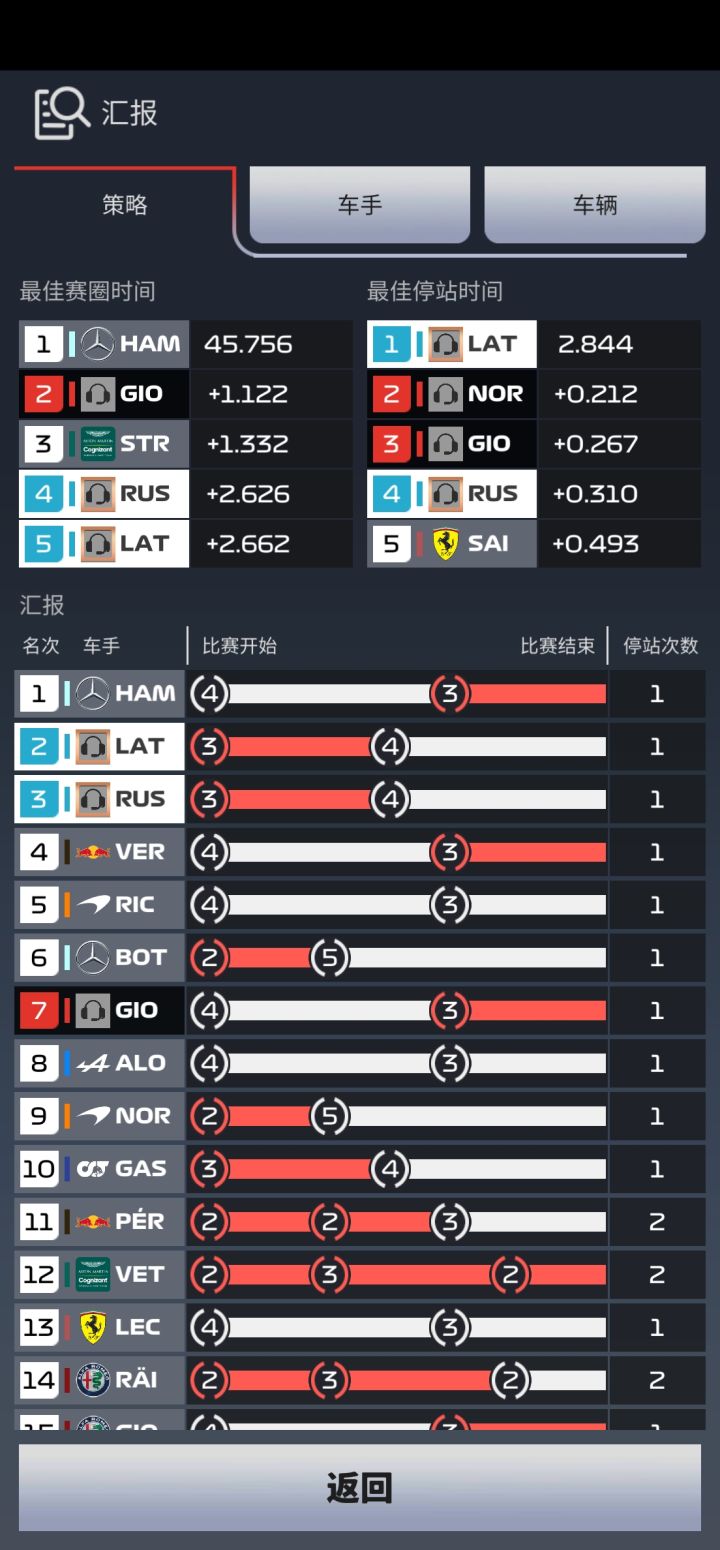Click Mercedes logo beside BOT
This screenshot has width=720, height=1550.
pos(93,958)
